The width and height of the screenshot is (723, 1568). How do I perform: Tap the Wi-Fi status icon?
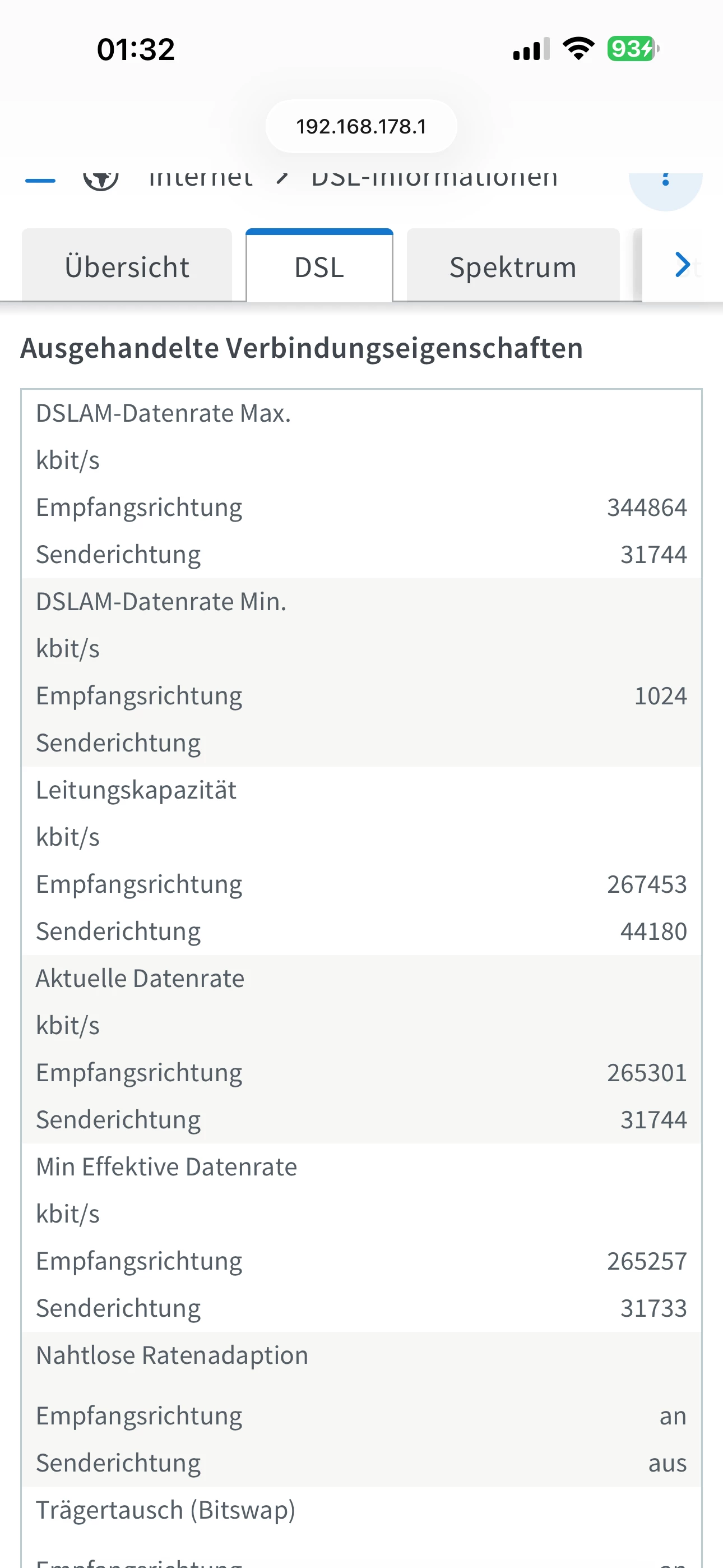pyautogui.click(x=578, y=49)
